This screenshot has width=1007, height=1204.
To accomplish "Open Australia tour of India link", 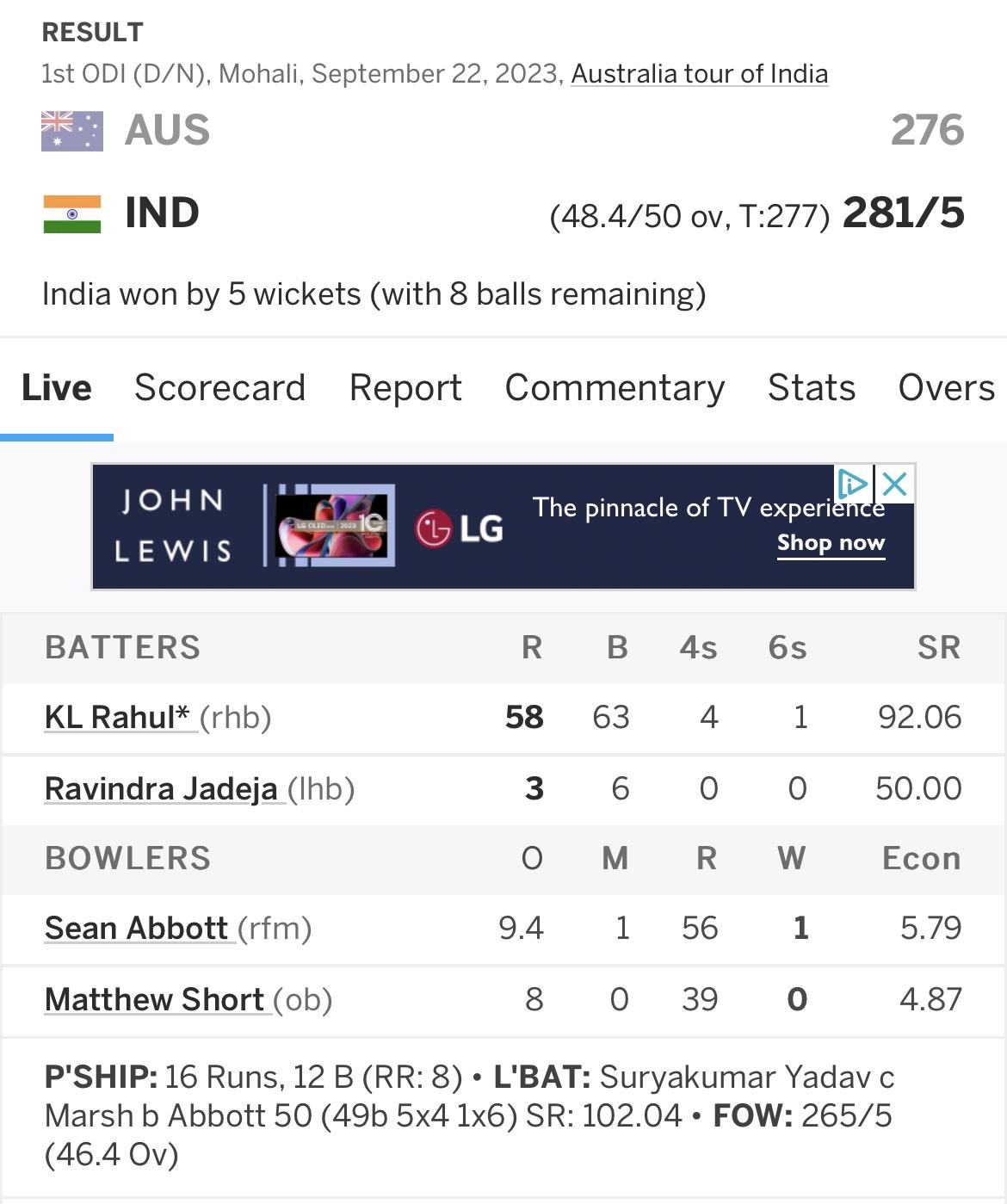I will coord(700,74).
